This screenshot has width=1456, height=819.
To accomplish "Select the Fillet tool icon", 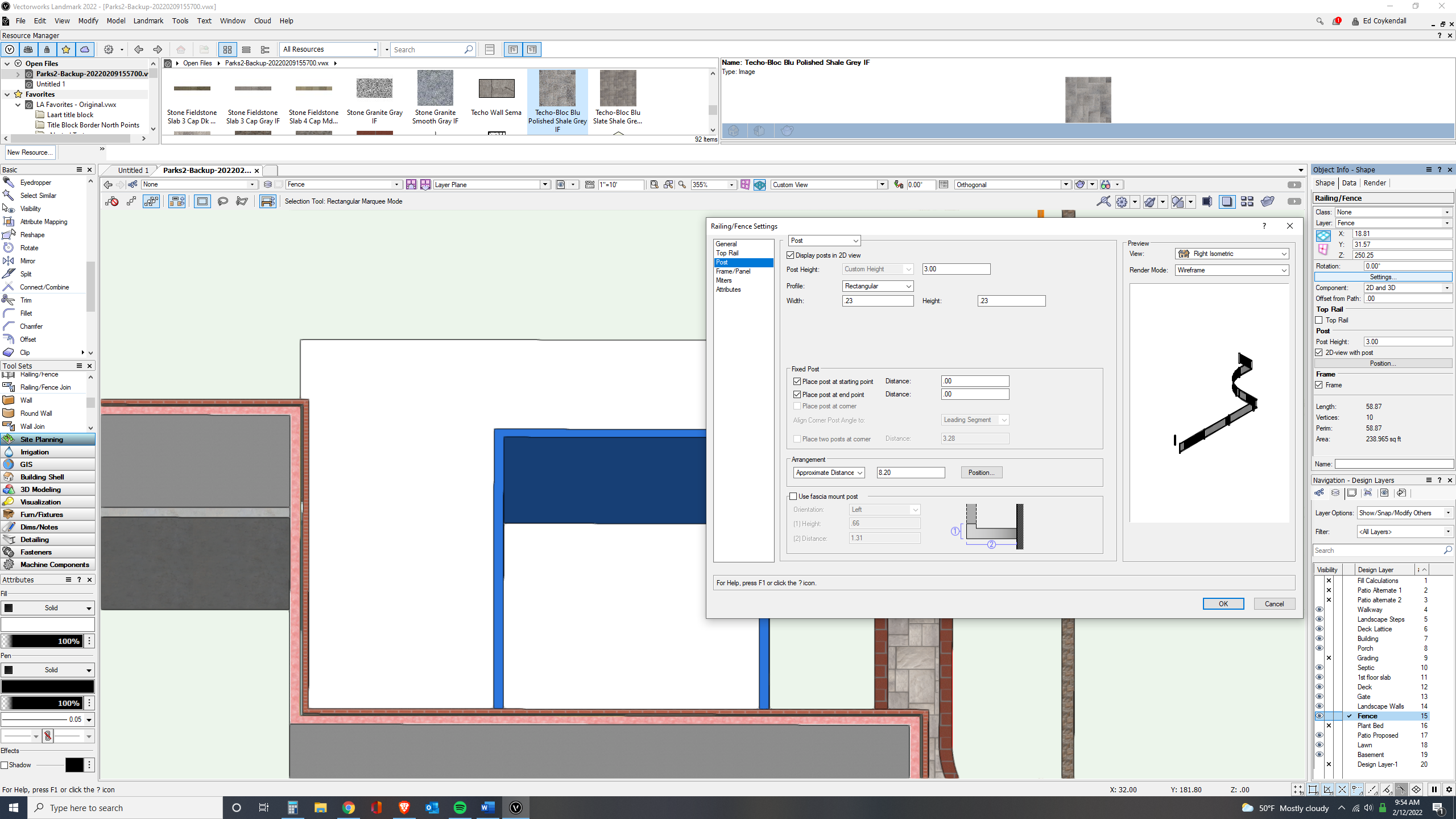I will click(9, 313).
